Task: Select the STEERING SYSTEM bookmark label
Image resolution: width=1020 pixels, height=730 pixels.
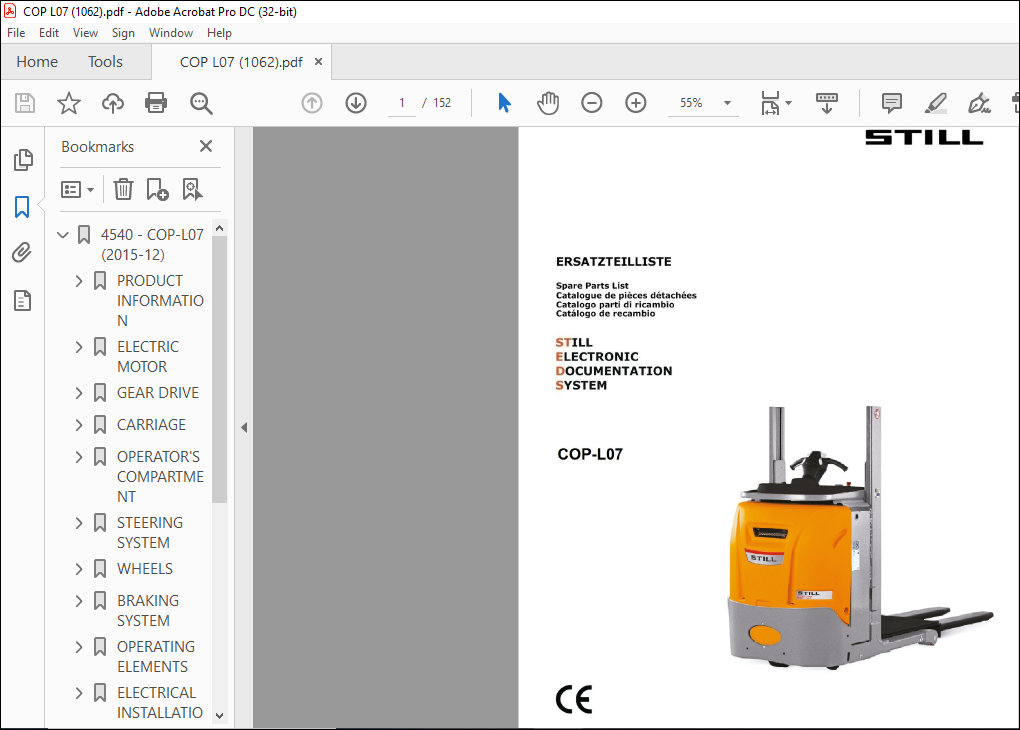Action: (x=150, y=533)
